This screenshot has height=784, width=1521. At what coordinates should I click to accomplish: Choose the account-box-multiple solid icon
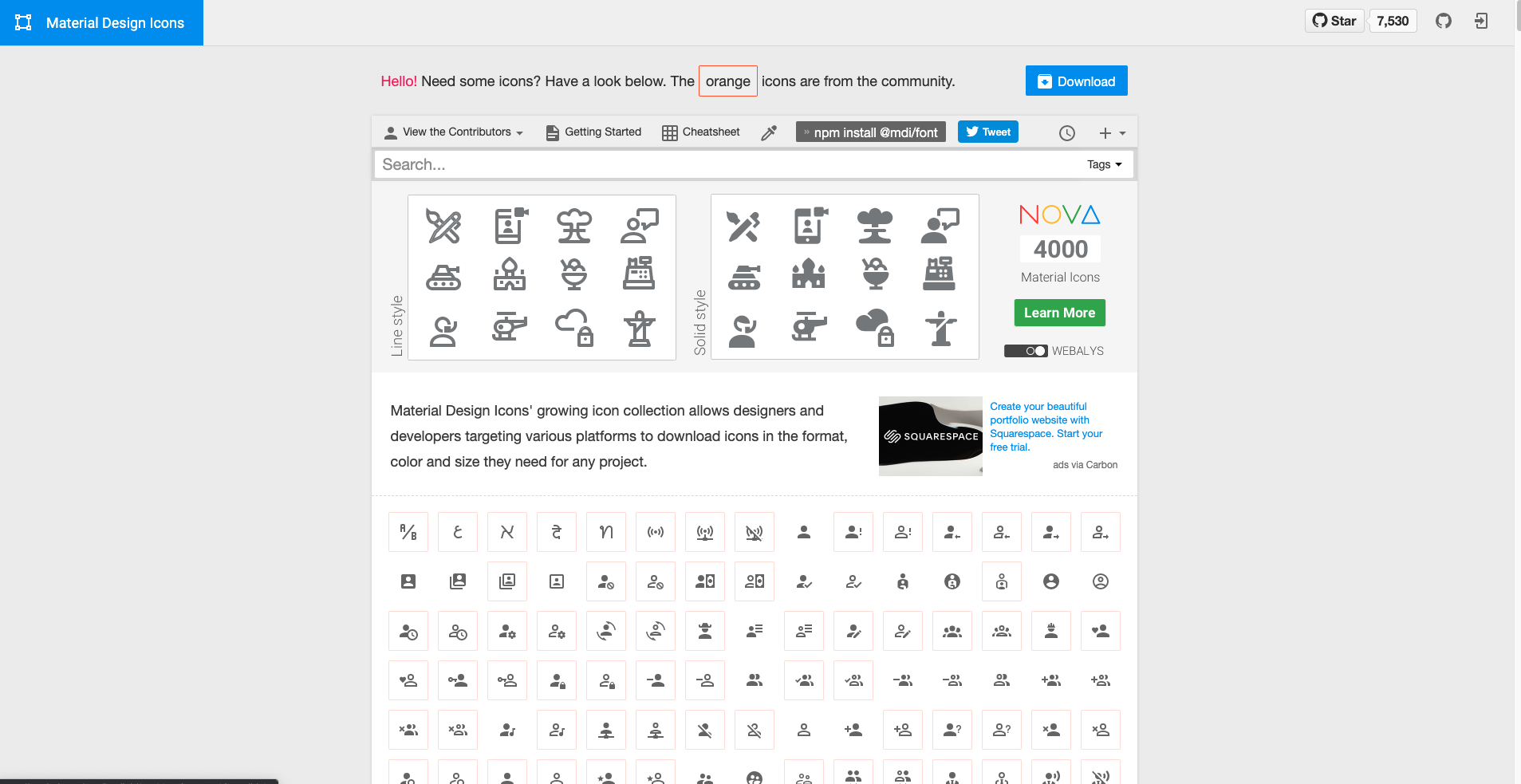(x=458, y=581)
